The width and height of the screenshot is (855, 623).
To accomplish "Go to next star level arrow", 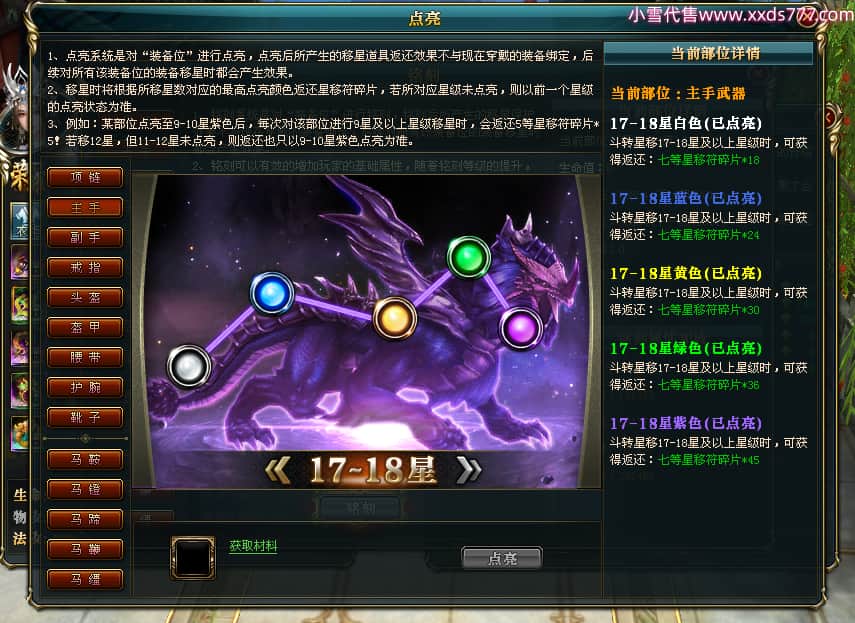I will point(469,470).
